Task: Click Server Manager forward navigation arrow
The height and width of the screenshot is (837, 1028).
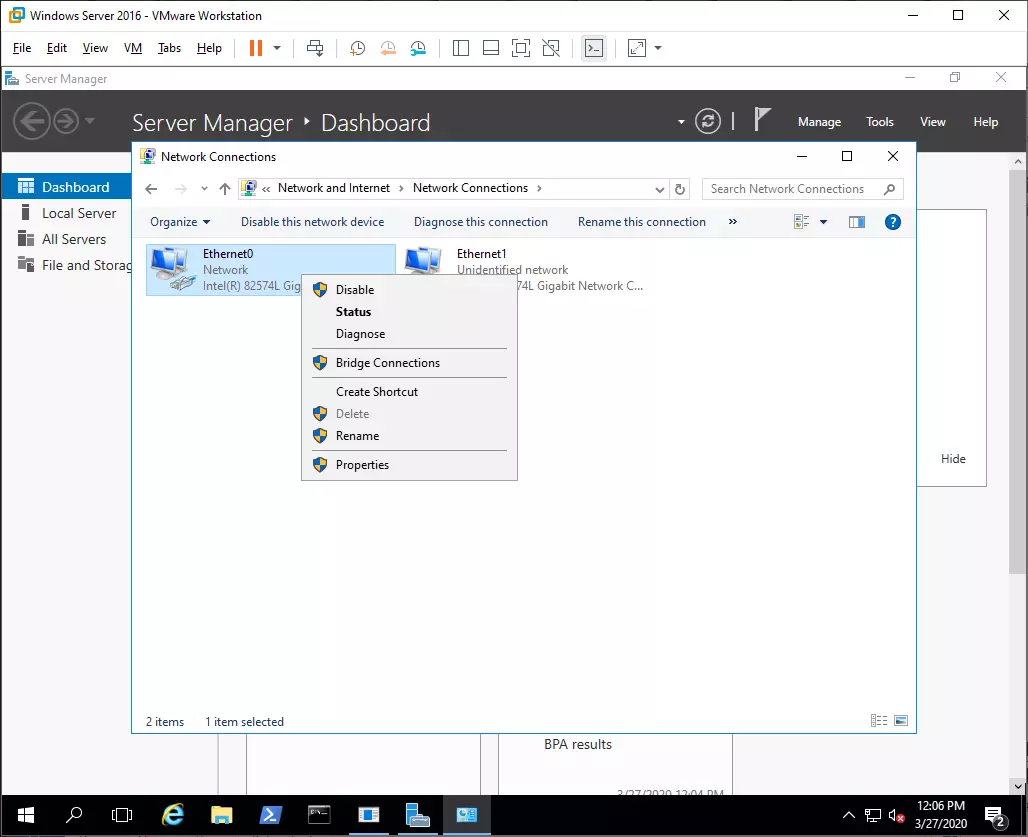Action: pyautogui.click(x=66, y=121)
